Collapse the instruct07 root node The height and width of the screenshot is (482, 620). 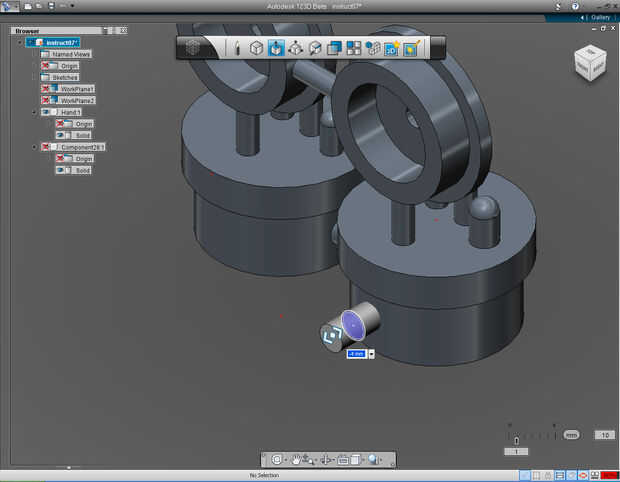coord(20,42)
